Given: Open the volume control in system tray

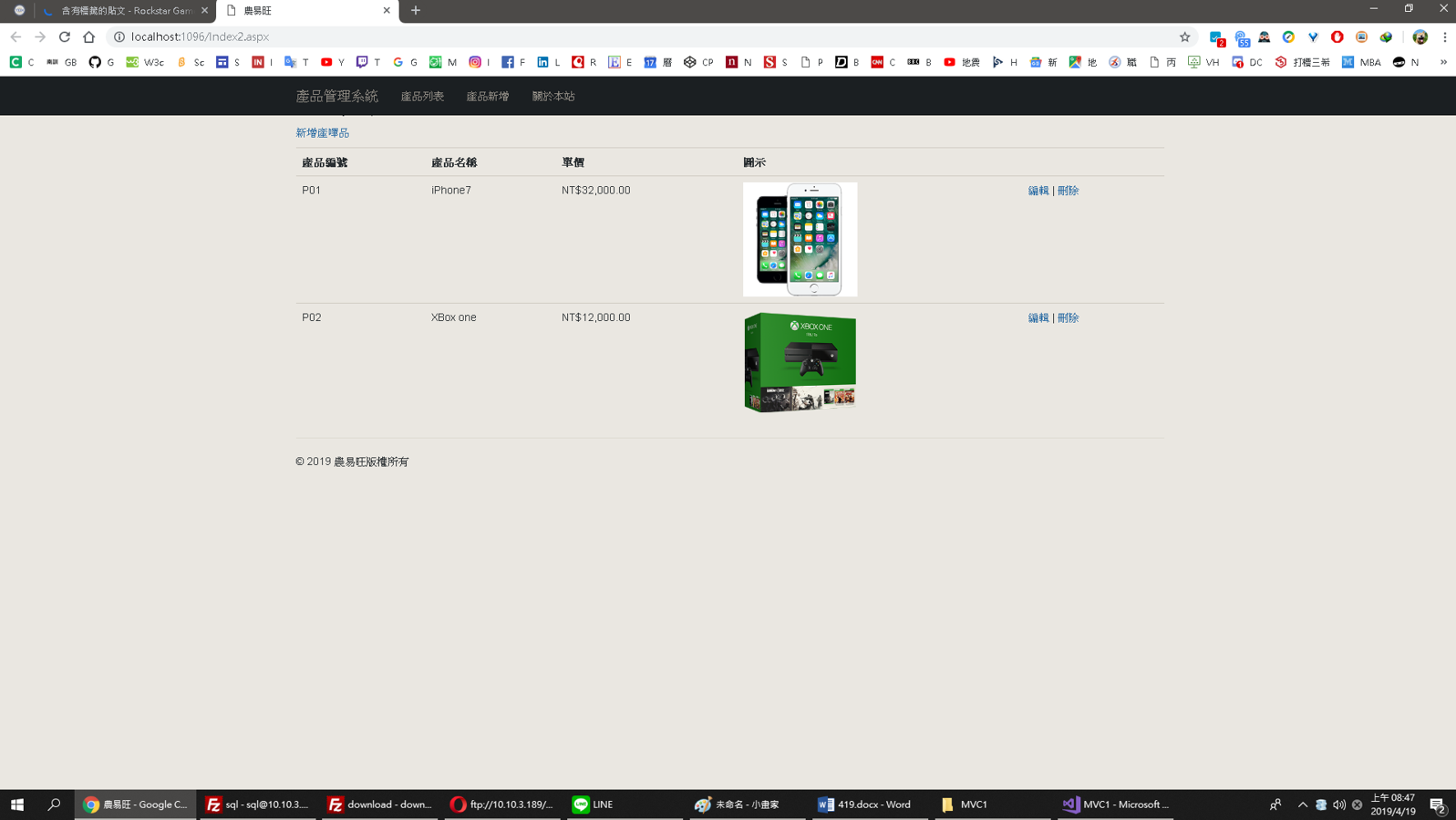Looking at the screenshot, I should click(x=1338, y=804).
